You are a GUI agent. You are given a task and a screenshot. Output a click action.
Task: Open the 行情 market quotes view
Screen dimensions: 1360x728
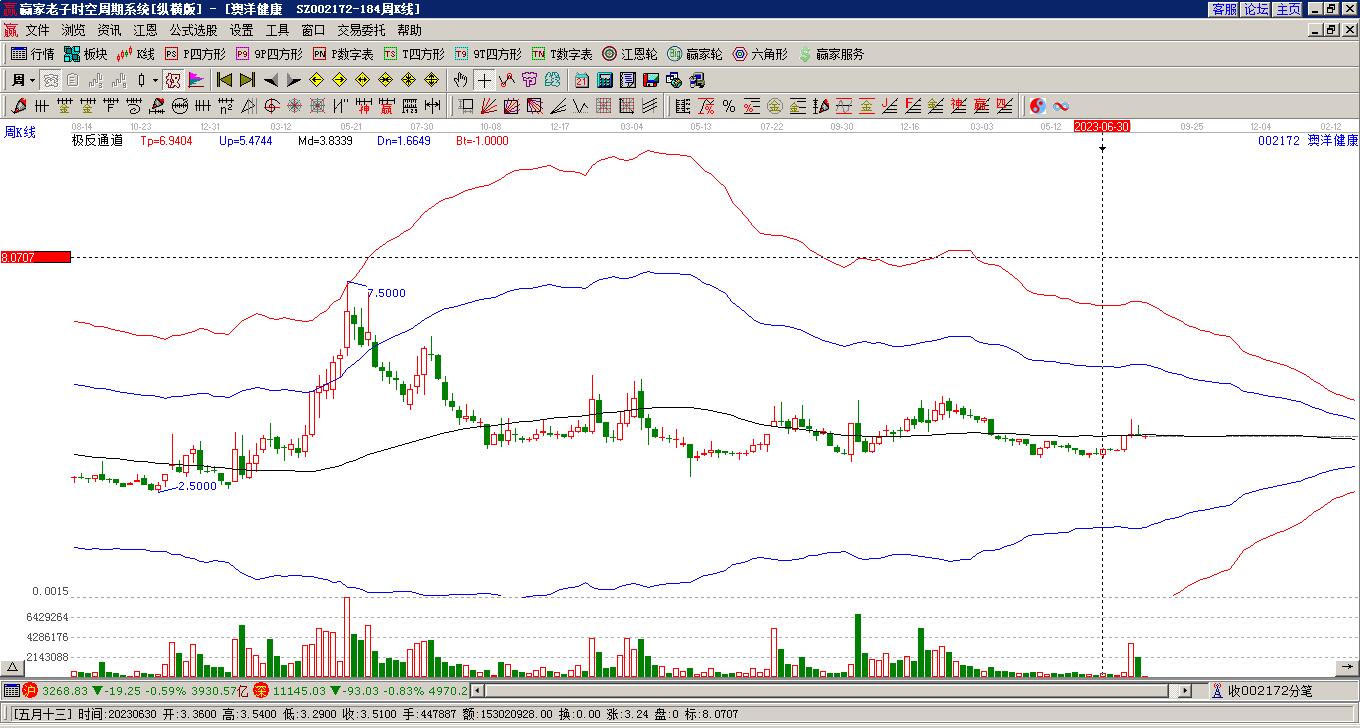(x=33, y=54)
